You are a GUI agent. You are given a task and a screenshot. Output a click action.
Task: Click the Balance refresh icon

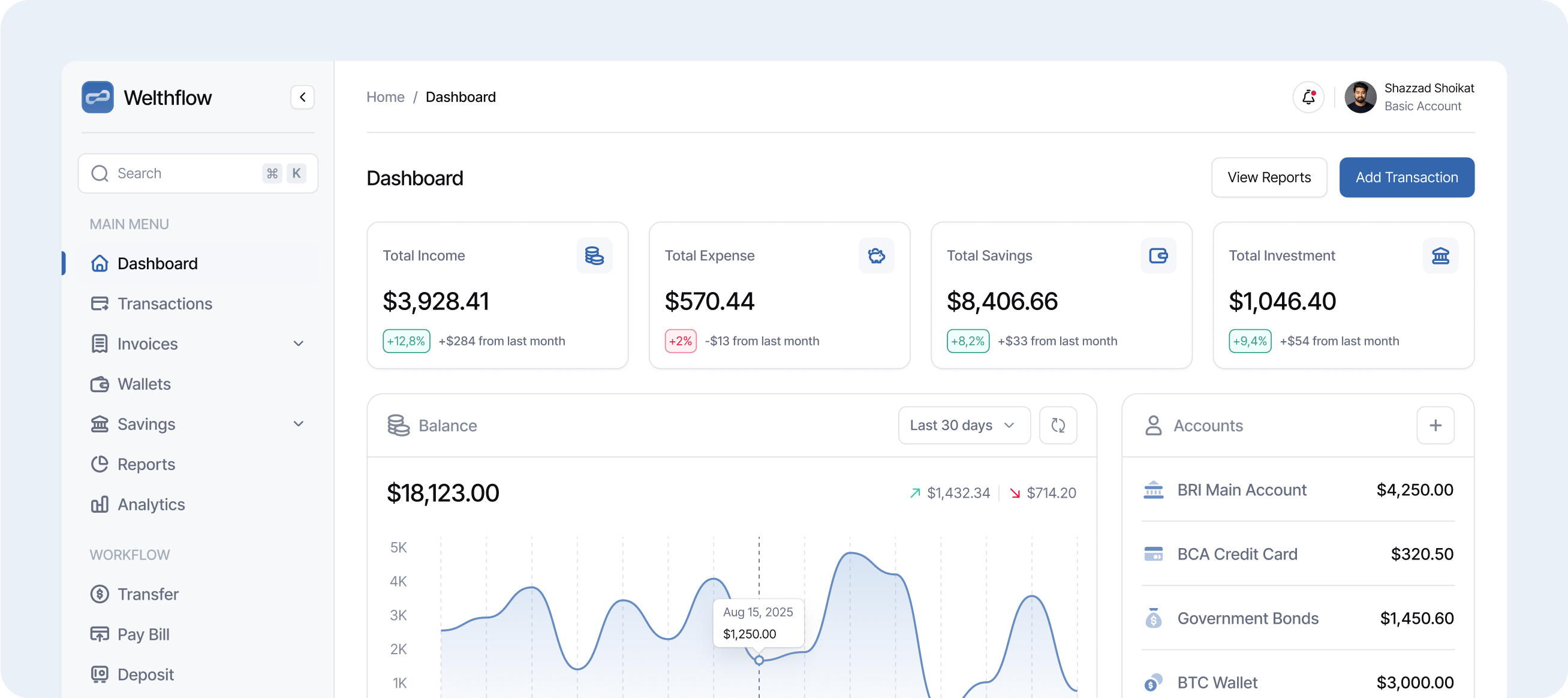coord(1058,425)
